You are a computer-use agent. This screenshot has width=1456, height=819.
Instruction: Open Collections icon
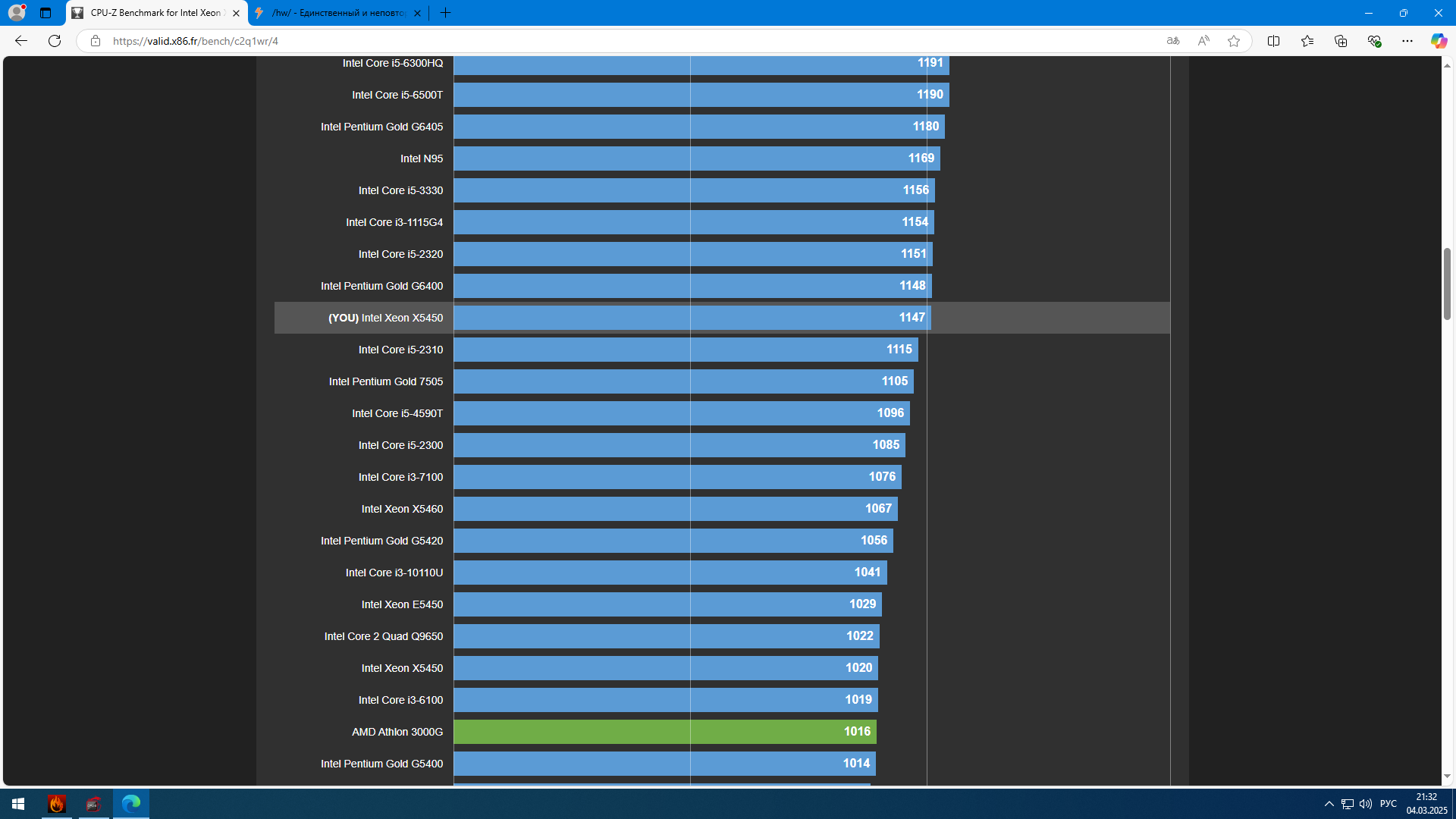coord(1340,41)
